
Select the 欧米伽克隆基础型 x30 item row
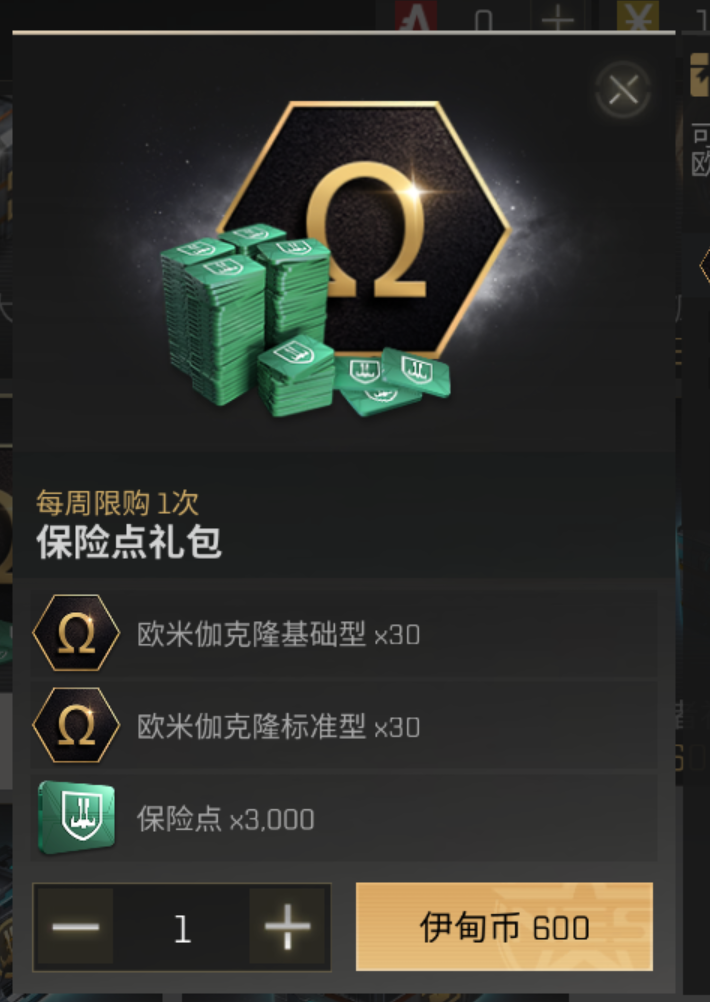pos(344,633)
